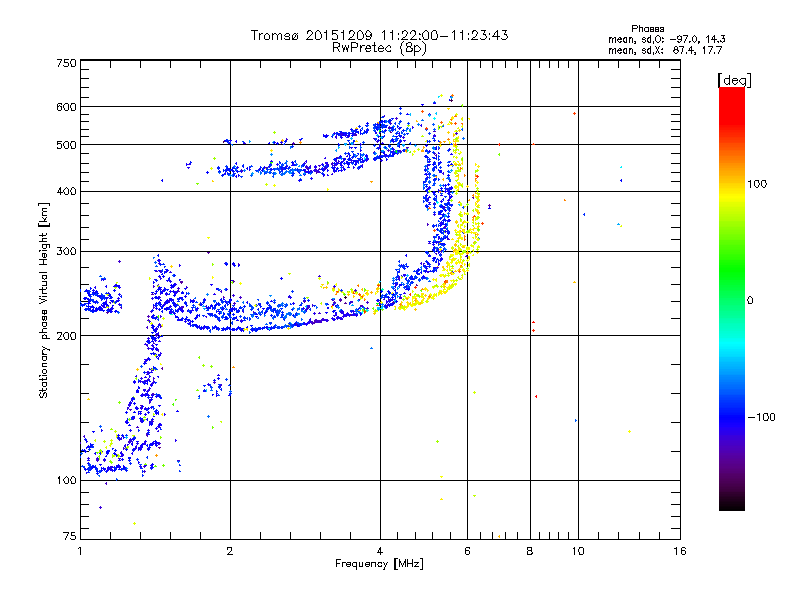Click the 'Phases' header in the statistics block
800x600 pixels.
pyautogui.click(x=647, y=29)
